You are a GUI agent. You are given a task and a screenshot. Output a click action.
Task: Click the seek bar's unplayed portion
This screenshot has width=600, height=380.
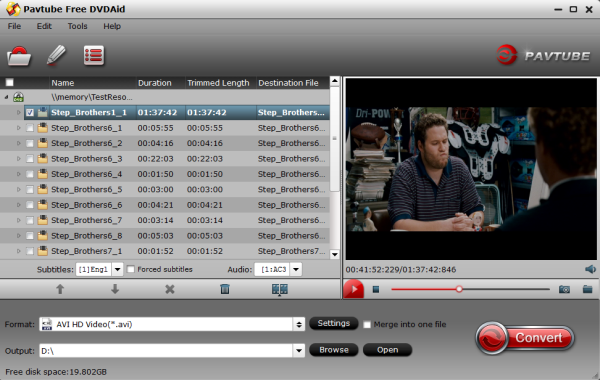click(506, 289)
